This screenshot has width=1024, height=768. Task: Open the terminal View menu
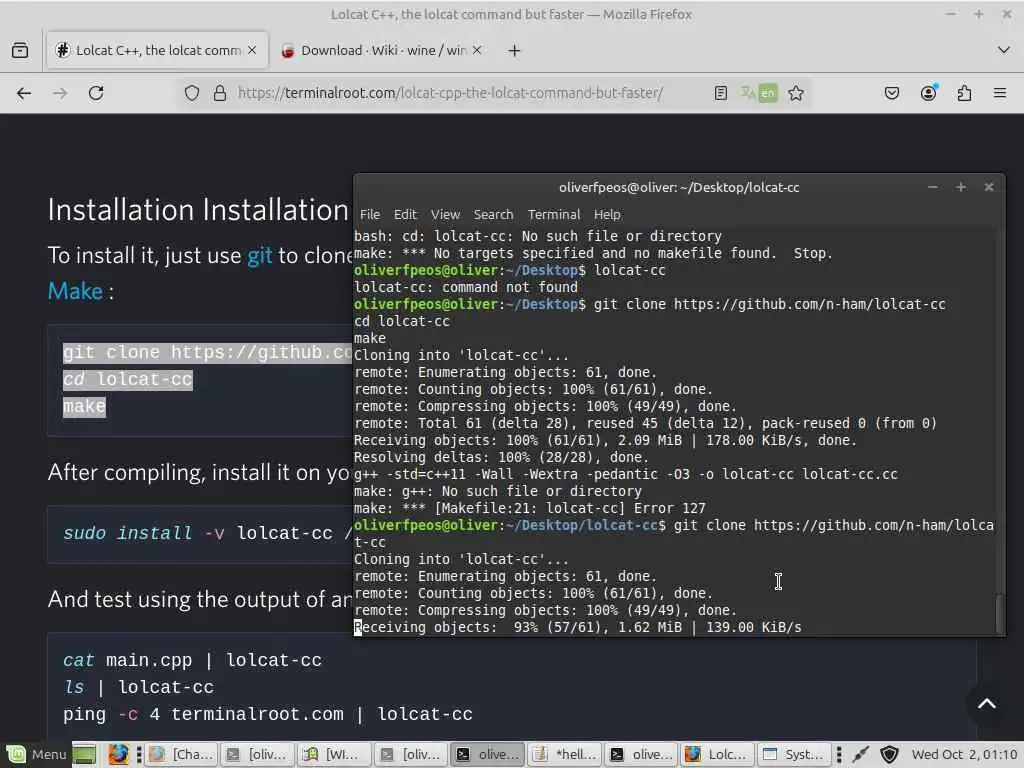point(445,215)
